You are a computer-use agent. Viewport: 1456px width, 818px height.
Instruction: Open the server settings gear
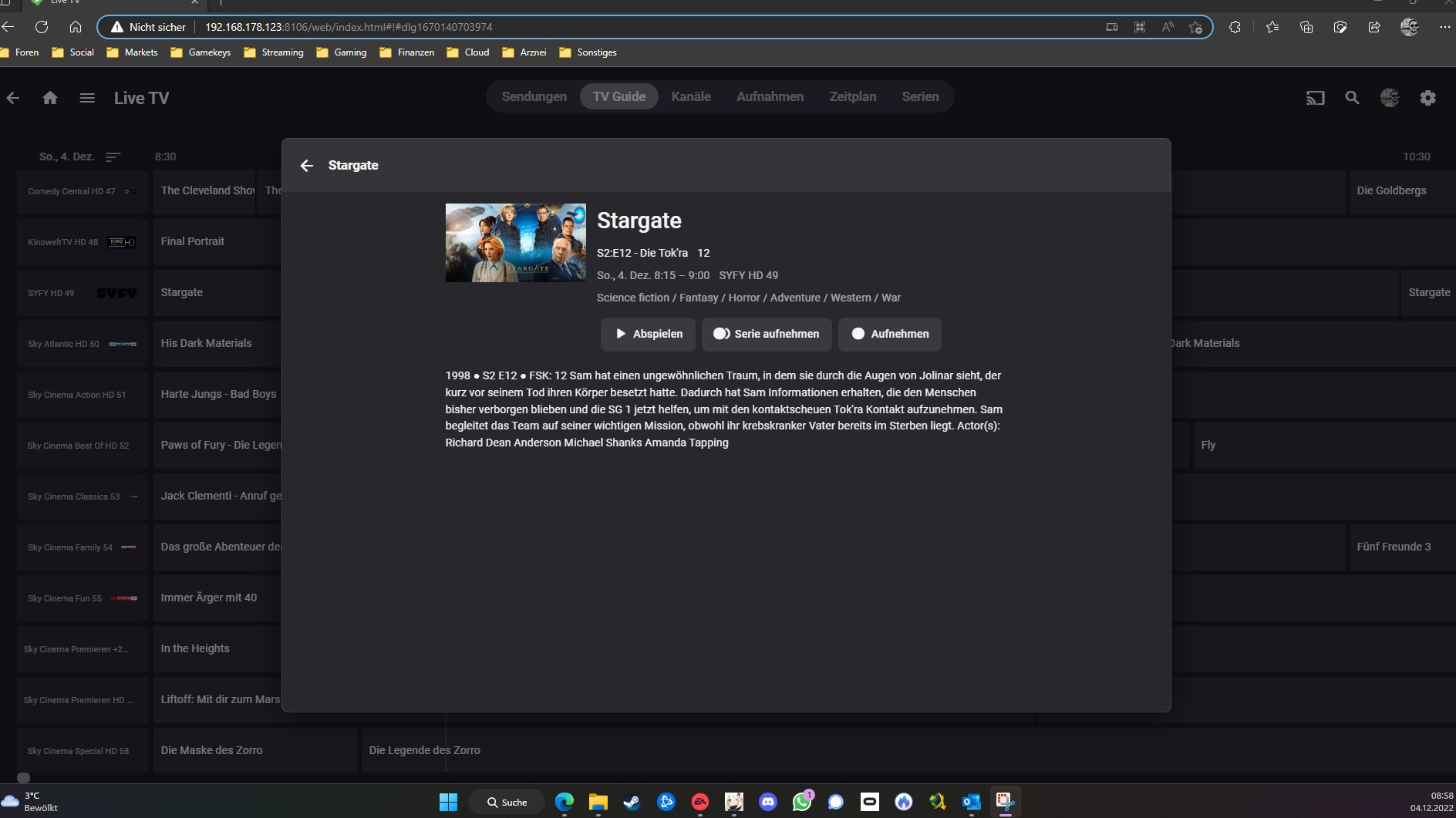tap(1428, 98)
